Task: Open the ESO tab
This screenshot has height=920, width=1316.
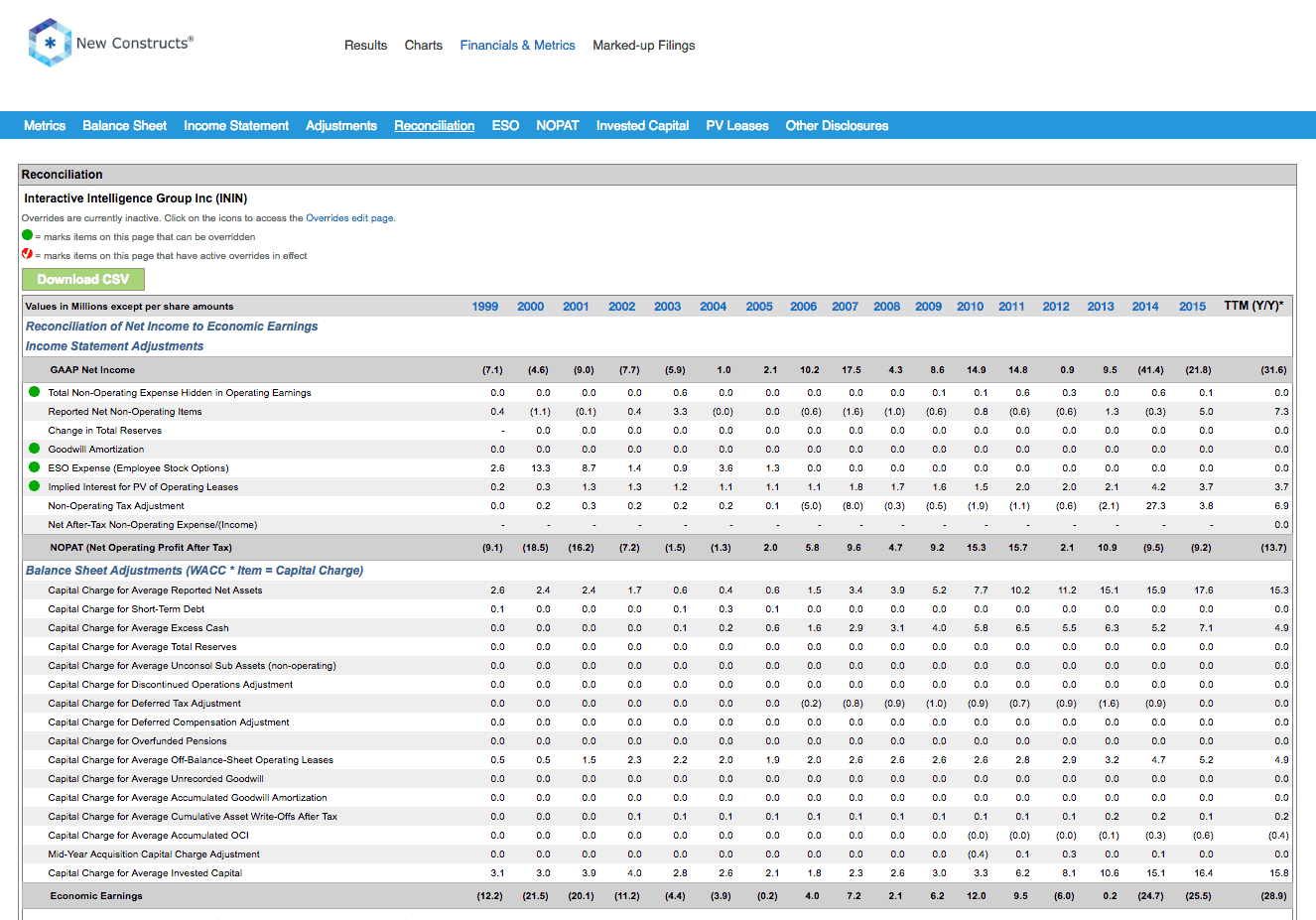Action: 505,126
